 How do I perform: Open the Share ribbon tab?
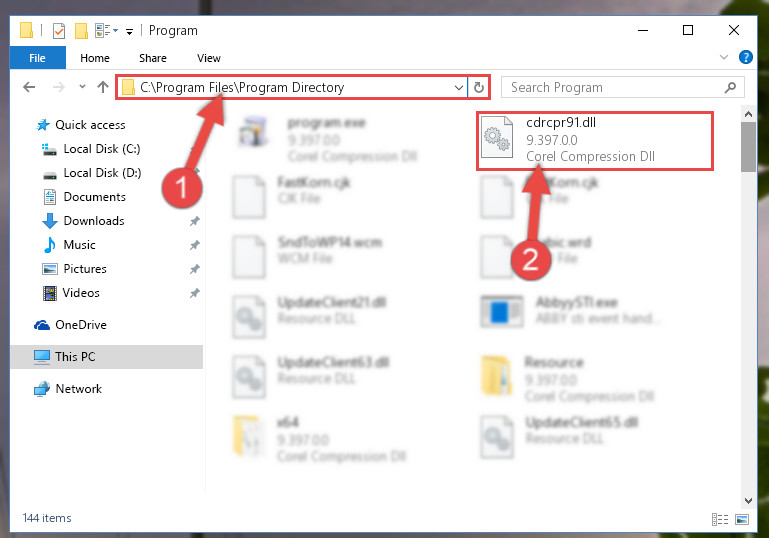coord(153,58)
